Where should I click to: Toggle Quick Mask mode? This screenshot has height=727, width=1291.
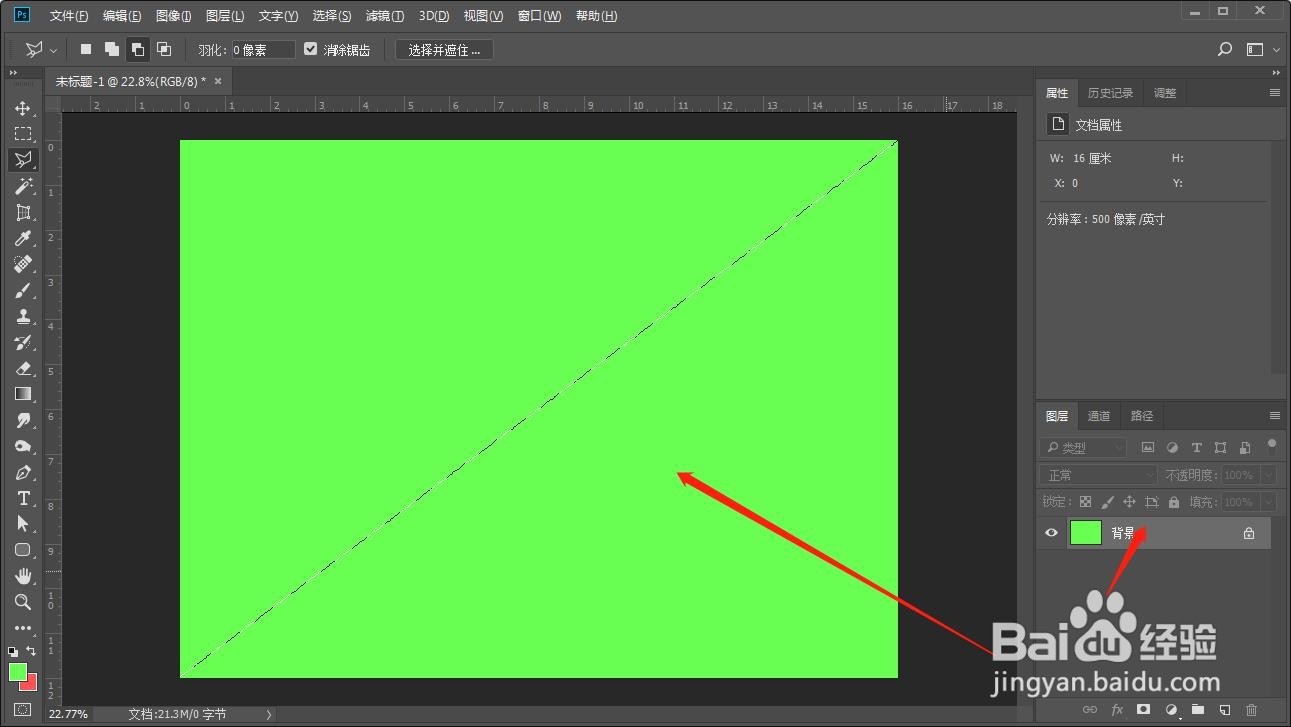(23, 709)
